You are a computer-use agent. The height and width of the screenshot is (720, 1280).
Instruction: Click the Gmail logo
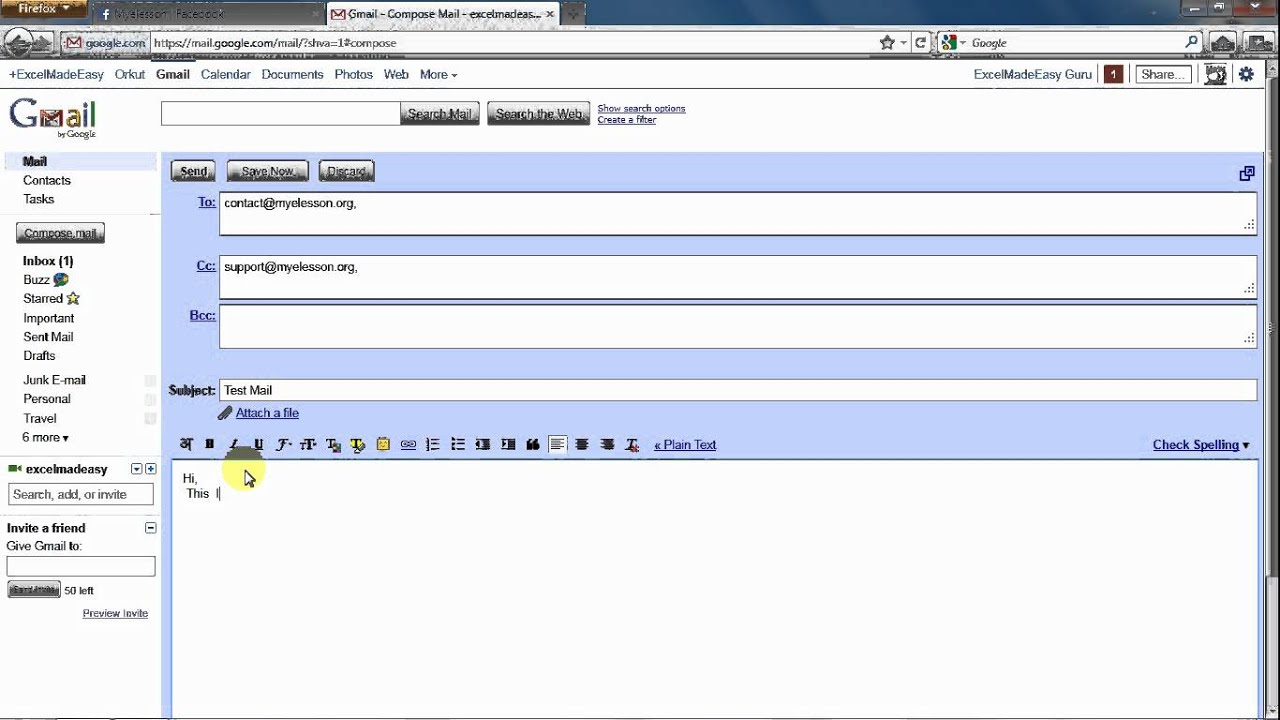point(53,117)
